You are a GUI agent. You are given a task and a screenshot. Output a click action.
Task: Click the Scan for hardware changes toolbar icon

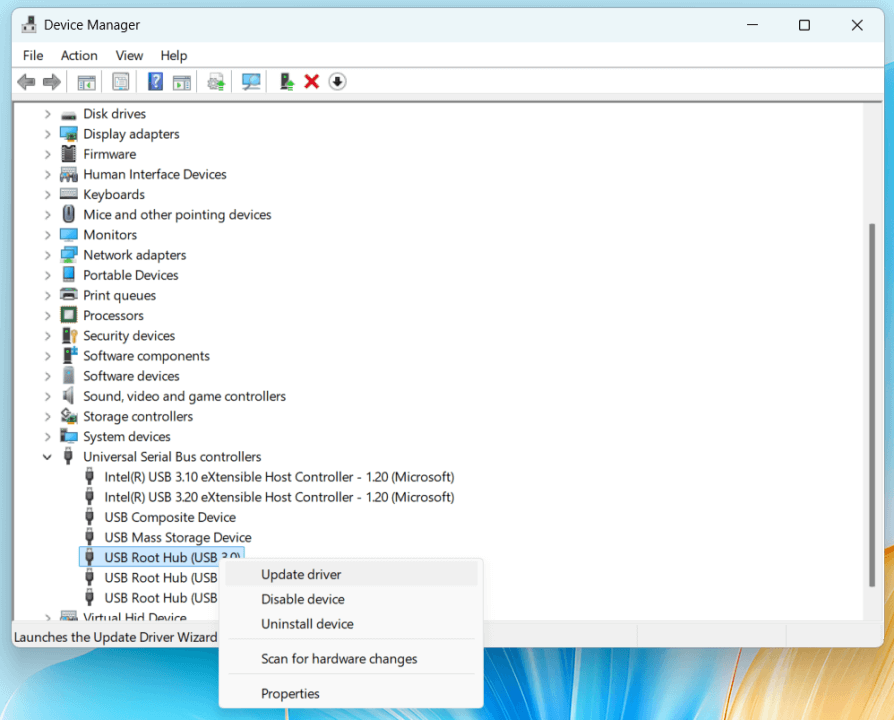[x=251, y=81]
